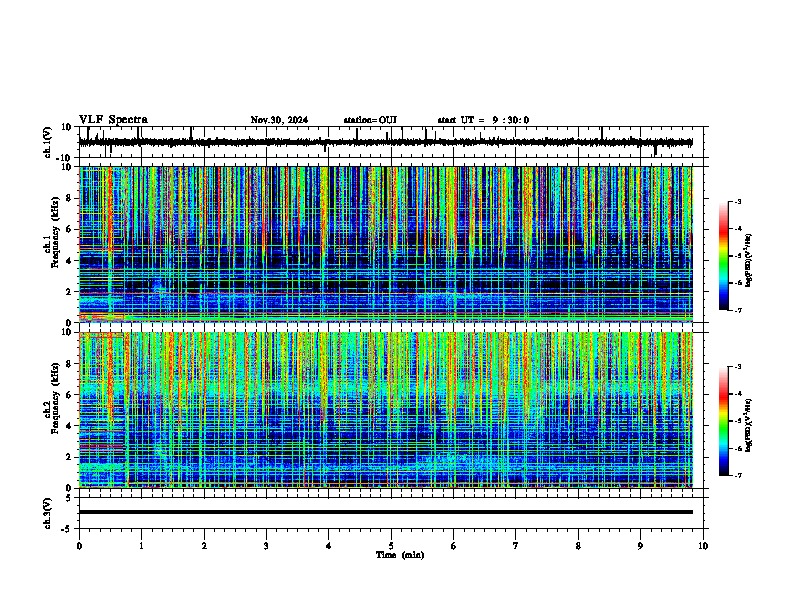Image resolution: width=792 pixels, height=612 pixels.
Task: Click time axis tick label "6"
Action: [x=454, y=546]
